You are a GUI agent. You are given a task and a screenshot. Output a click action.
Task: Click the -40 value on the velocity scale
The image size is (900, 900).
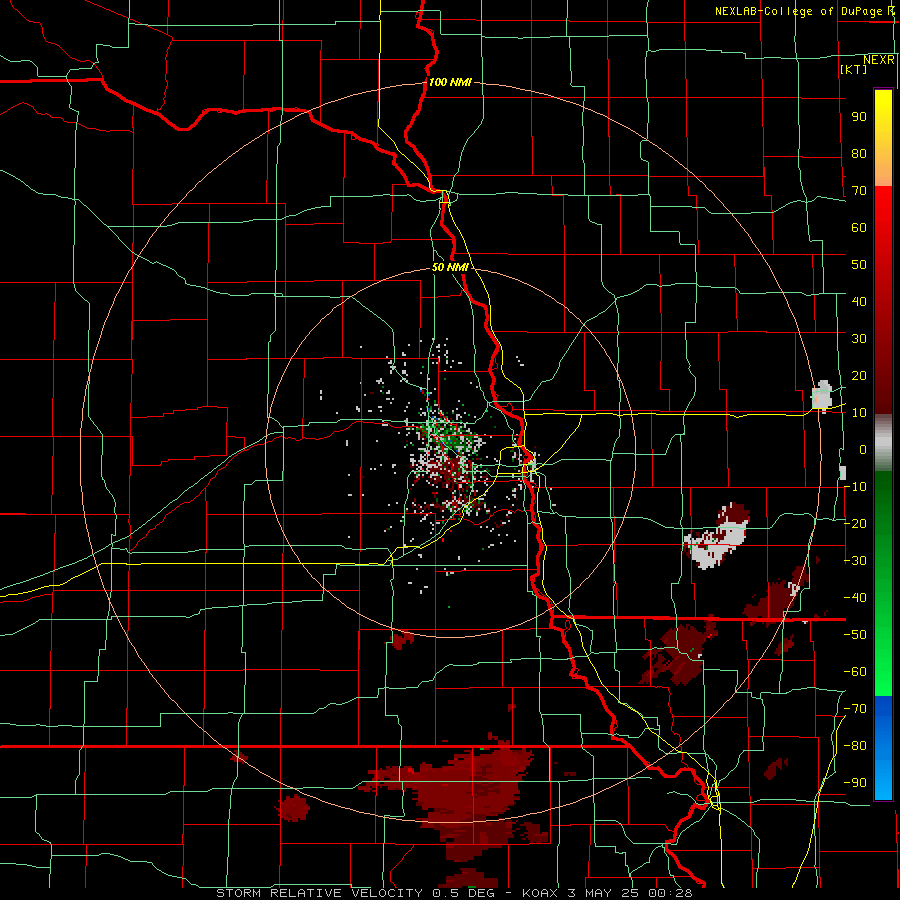point(855,598)
